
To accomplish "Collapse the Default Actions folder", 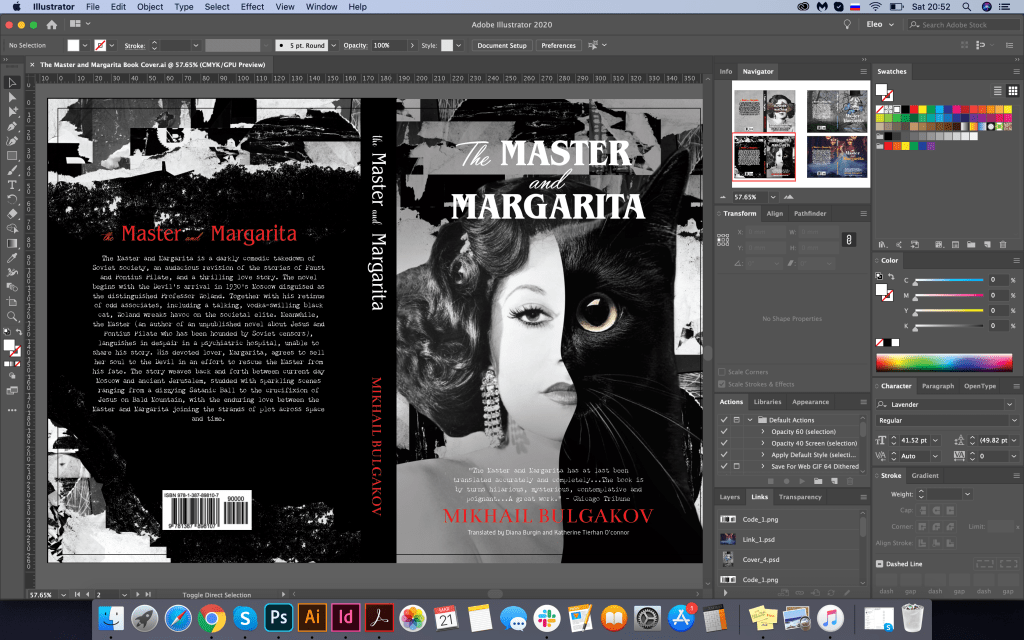I will coord(749,419).
